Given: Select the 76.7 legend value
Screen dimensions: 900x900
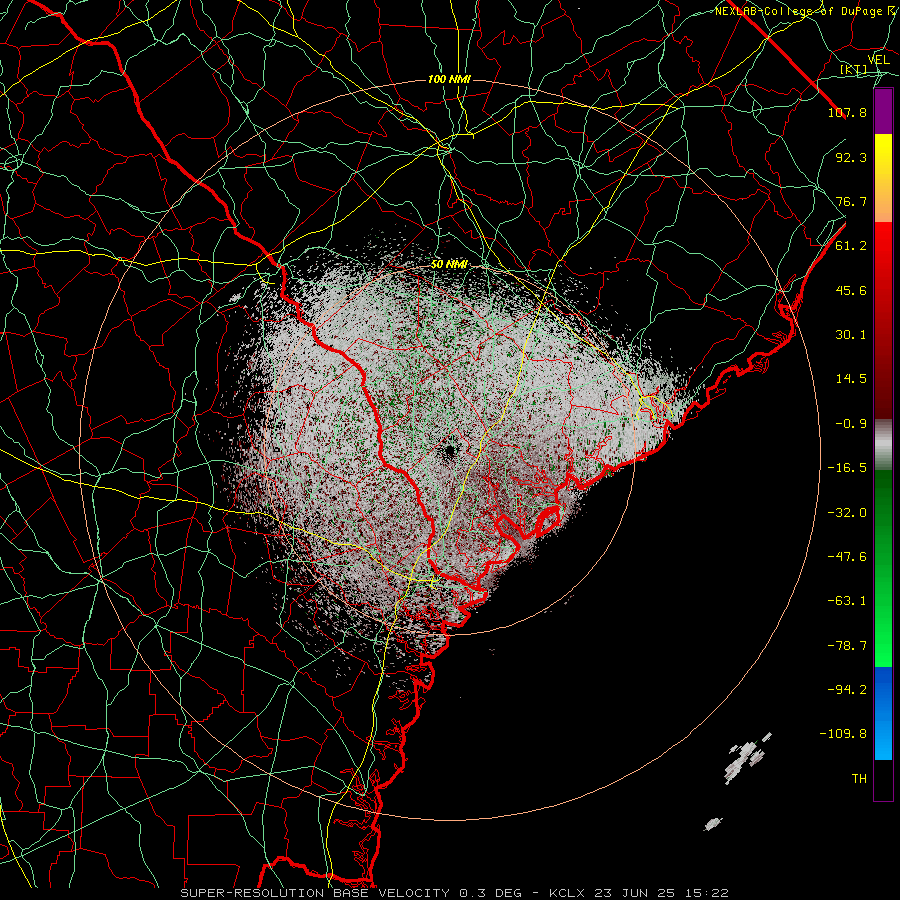Looking at the screenshot, I should pyautogui.click(x=851, y=201).
